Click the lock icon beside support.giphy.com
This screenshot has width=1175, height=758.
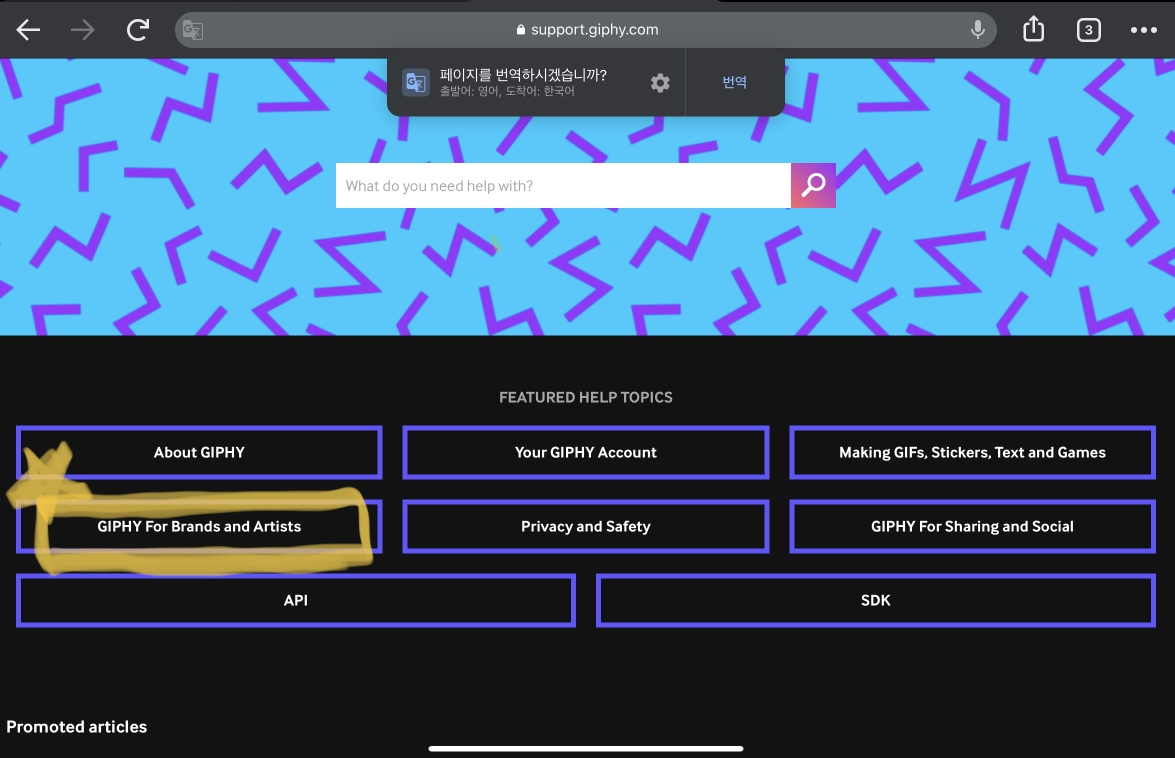pyautogui.click(x=521, y=30)
